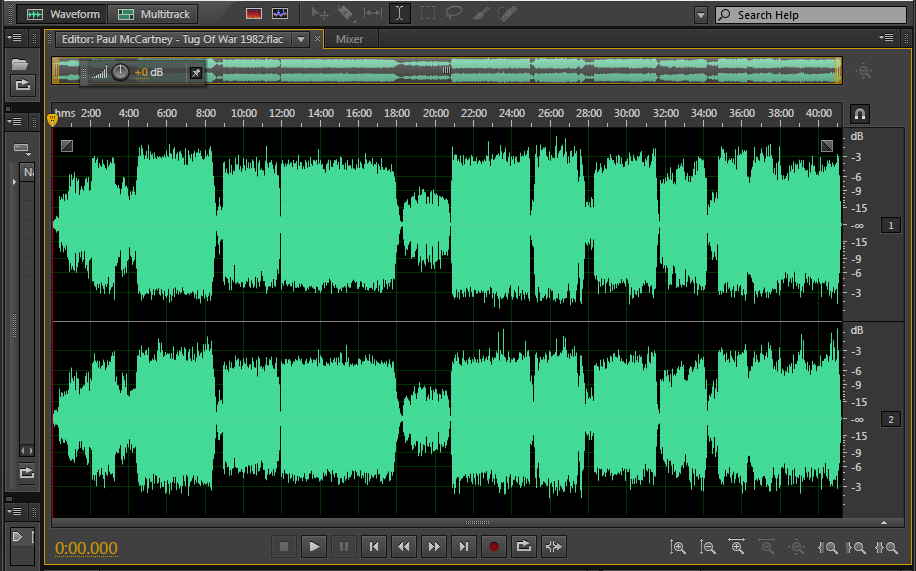Viewport: 916px width, 571px height.
Task: Toggle loop playback
Action: (523, 547)
